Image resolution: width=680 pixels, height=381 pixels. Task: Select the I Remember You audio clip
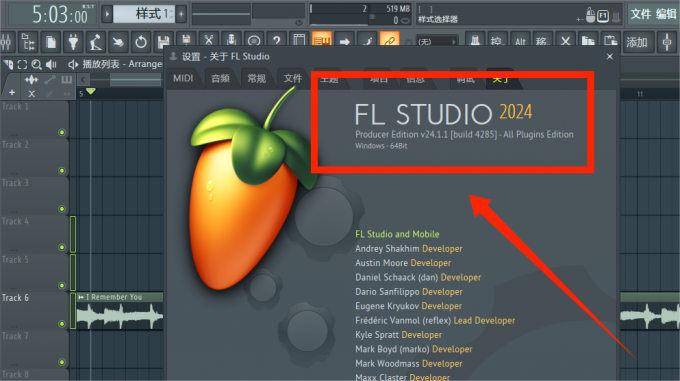[x=120, y=311]
